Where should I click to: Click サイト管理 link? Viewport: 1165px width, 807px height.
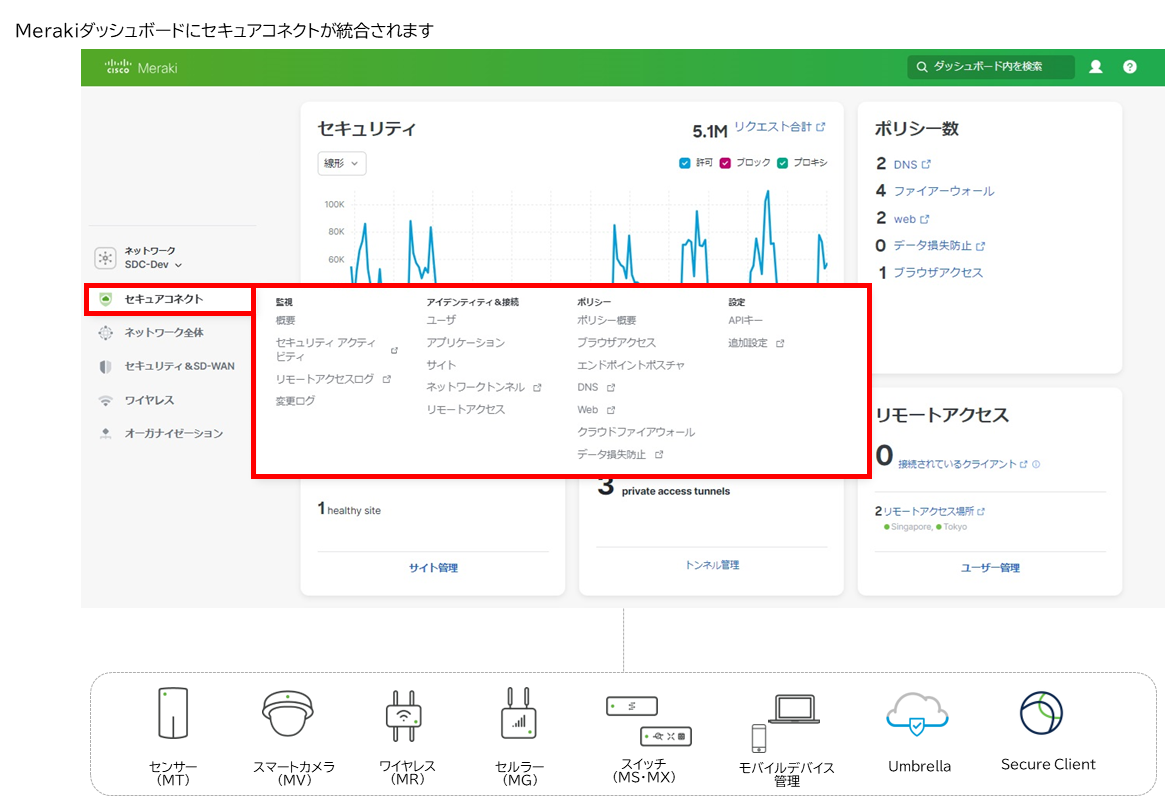click(x=433, y=568)
